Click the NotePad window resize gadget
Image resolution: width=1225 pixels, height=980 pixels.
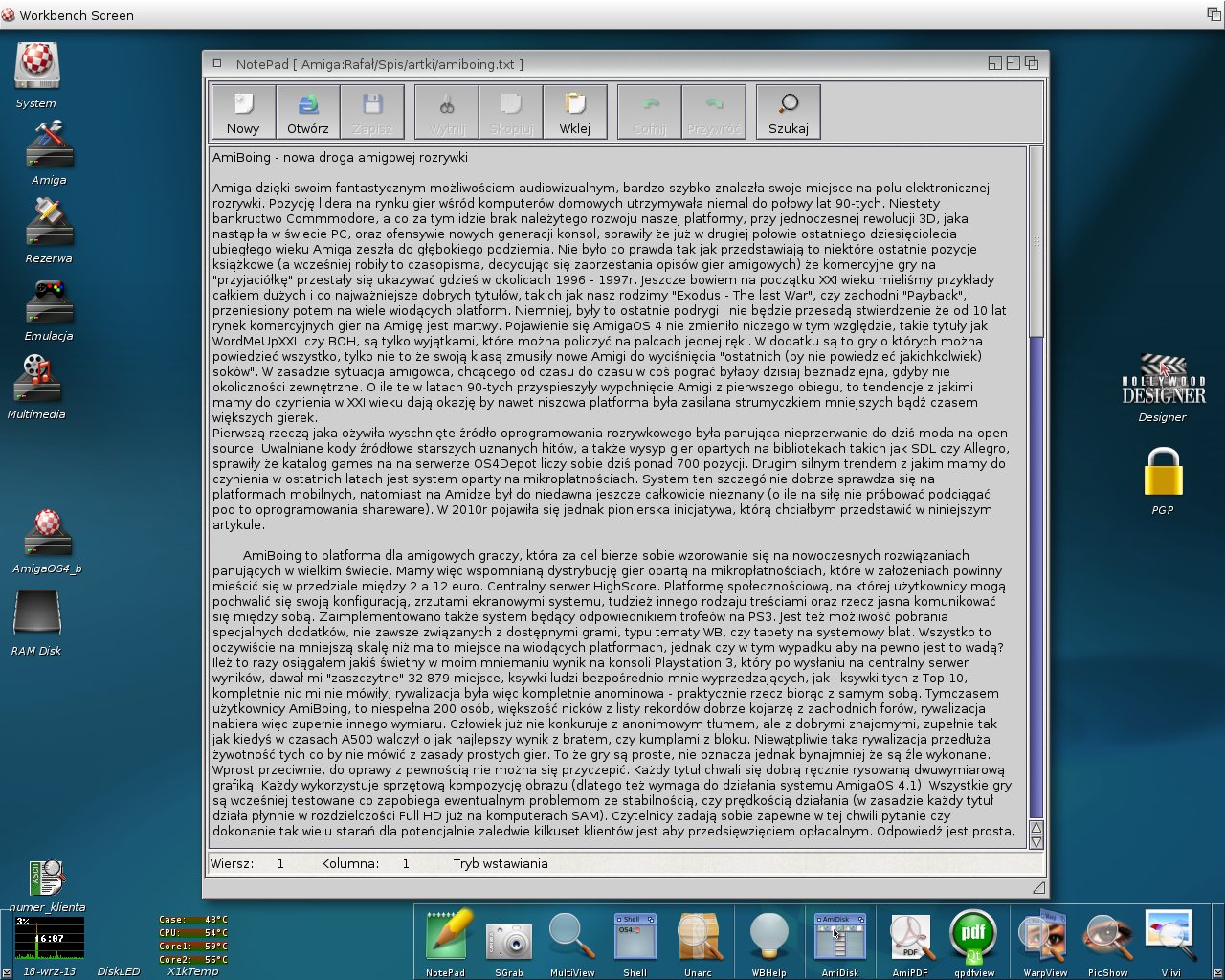click(1039, 889)
